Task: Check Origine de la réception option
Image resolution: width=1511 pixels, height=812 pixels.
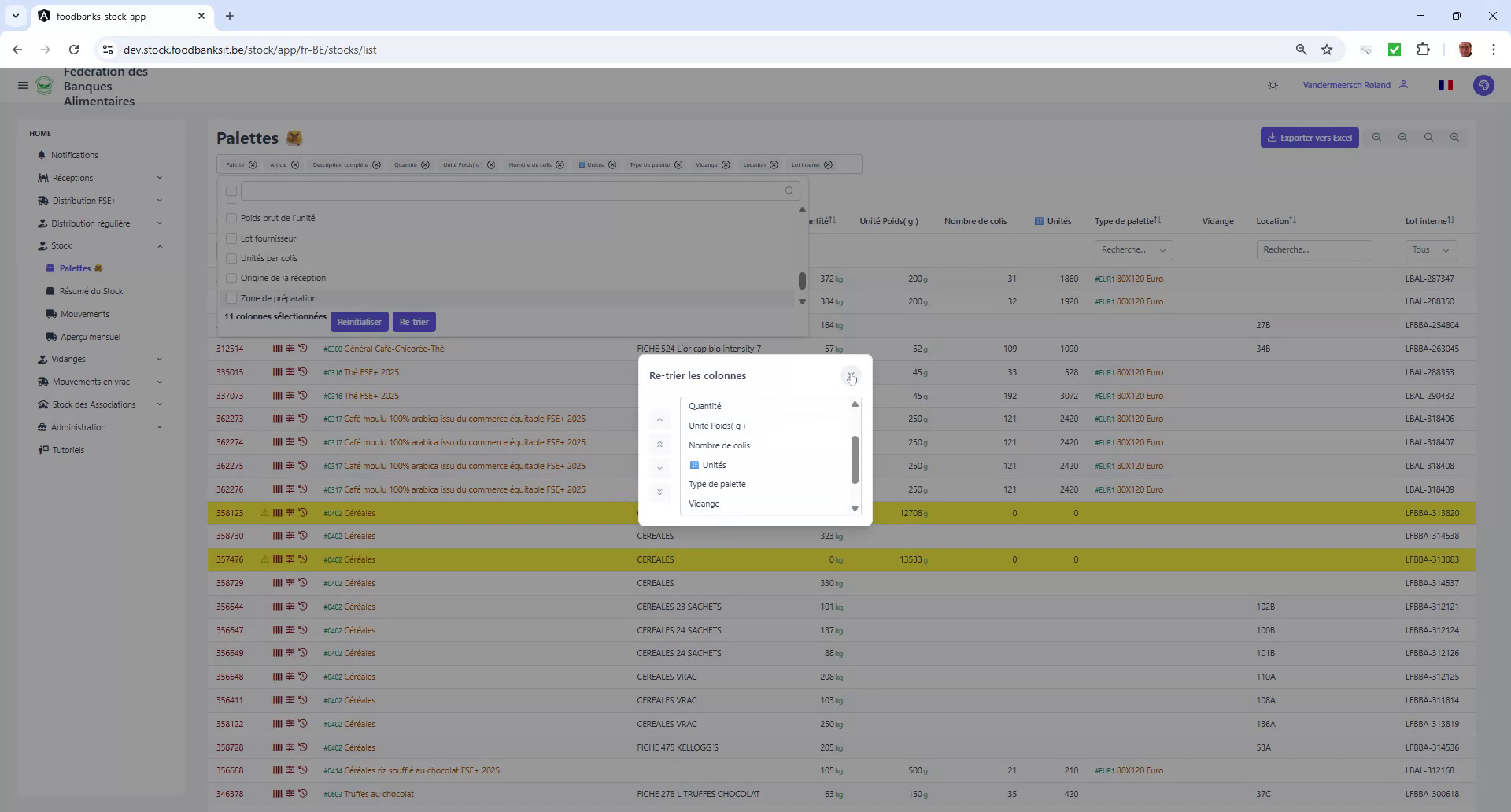Action: 231,278
